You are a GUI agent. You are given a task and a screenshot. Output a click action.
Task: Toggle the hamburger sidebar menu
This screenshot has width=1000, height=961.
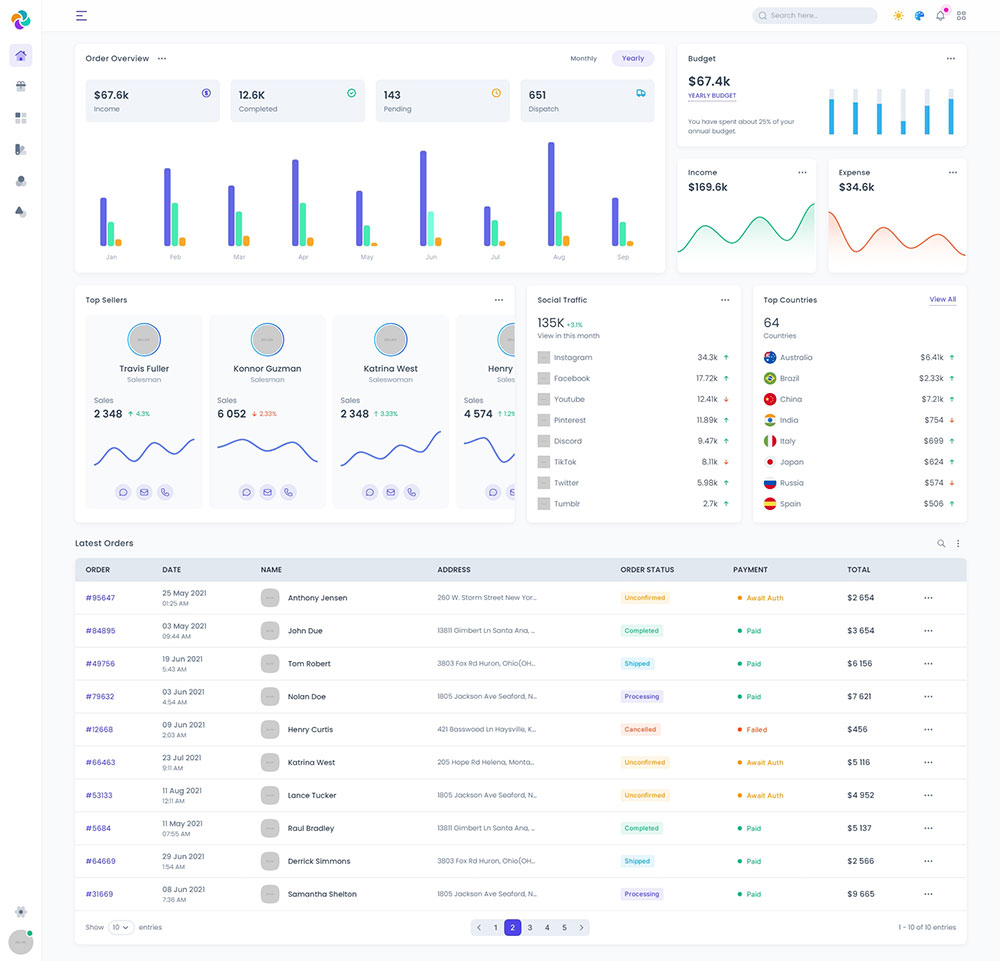81,16
